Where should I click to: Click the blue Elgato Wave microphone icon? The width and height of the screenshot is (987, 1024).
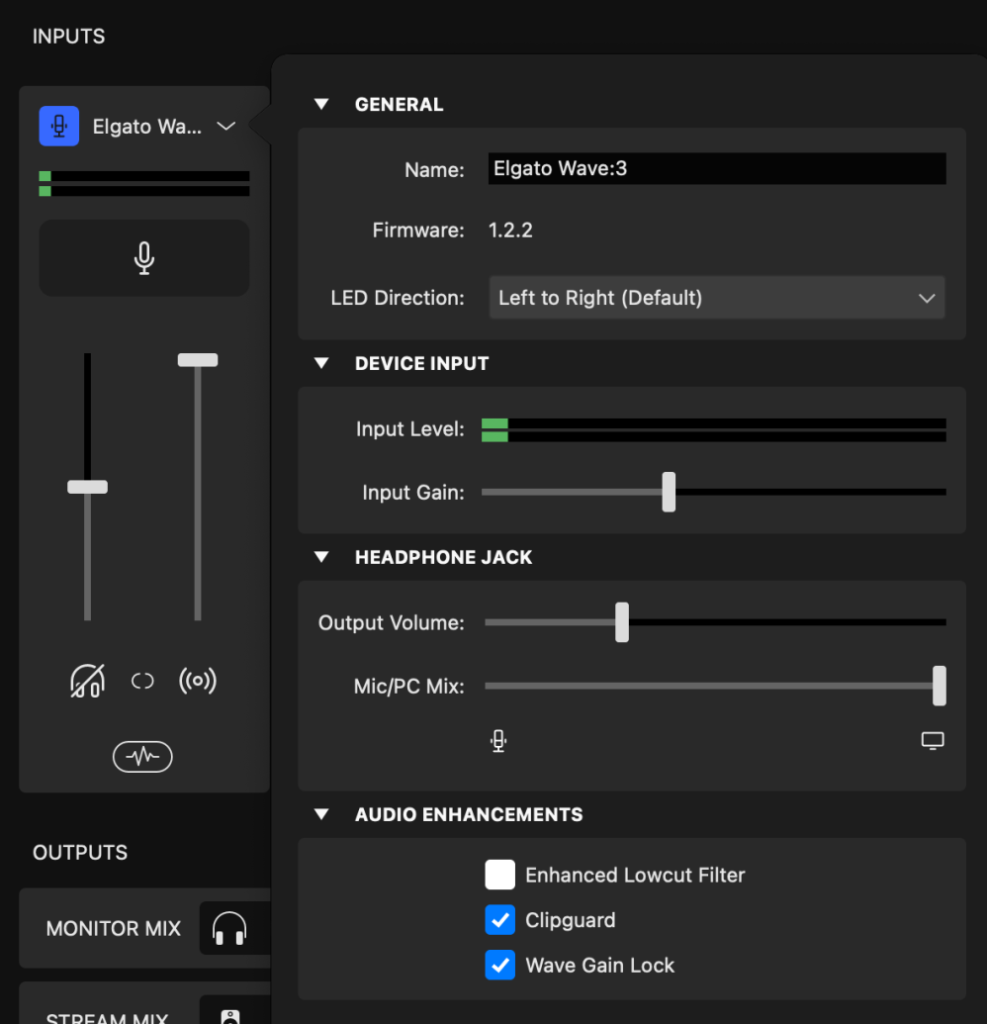[x=59, y=126]
